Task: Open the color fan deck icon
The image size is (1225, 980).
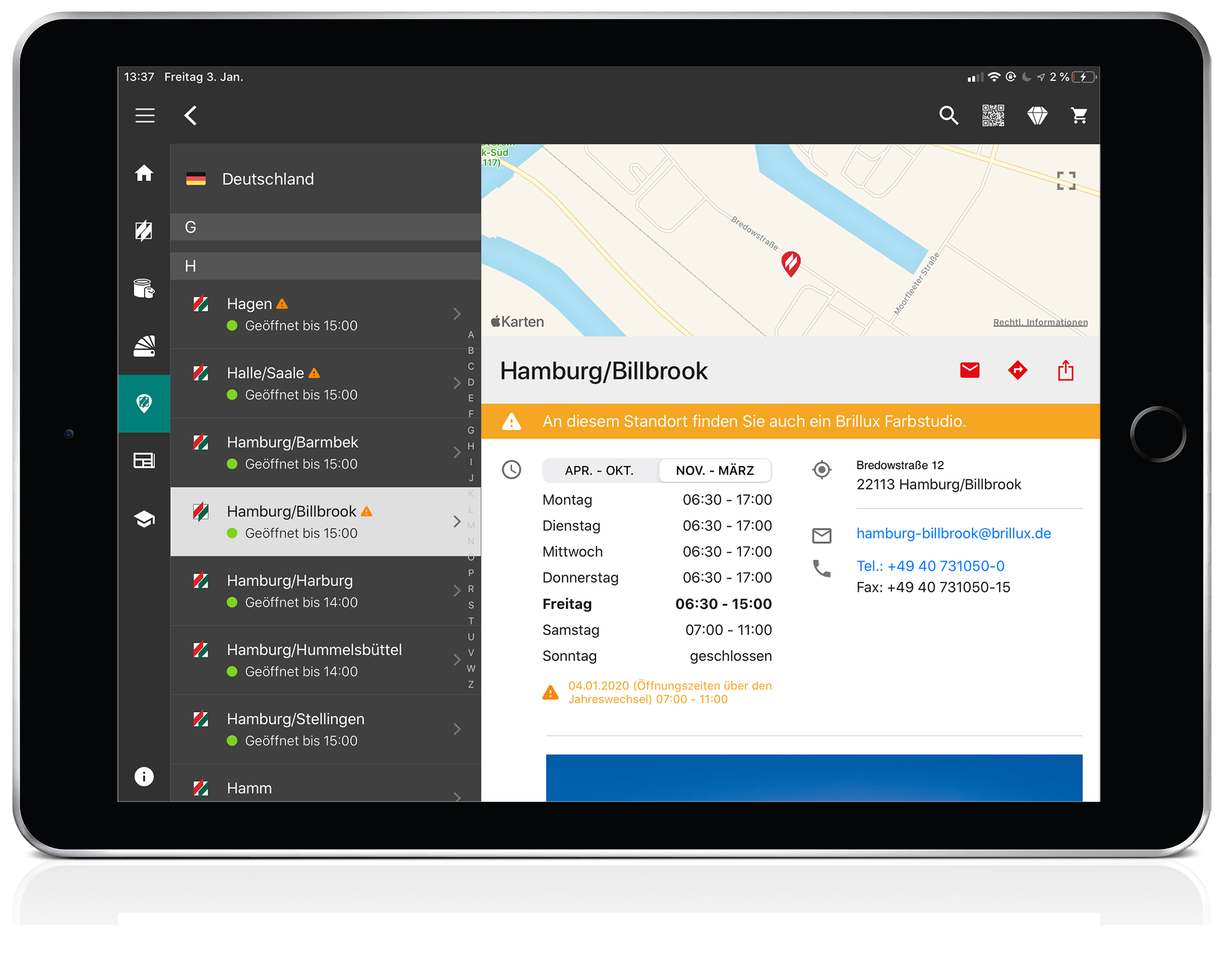Action: click(x=144, y=346)
